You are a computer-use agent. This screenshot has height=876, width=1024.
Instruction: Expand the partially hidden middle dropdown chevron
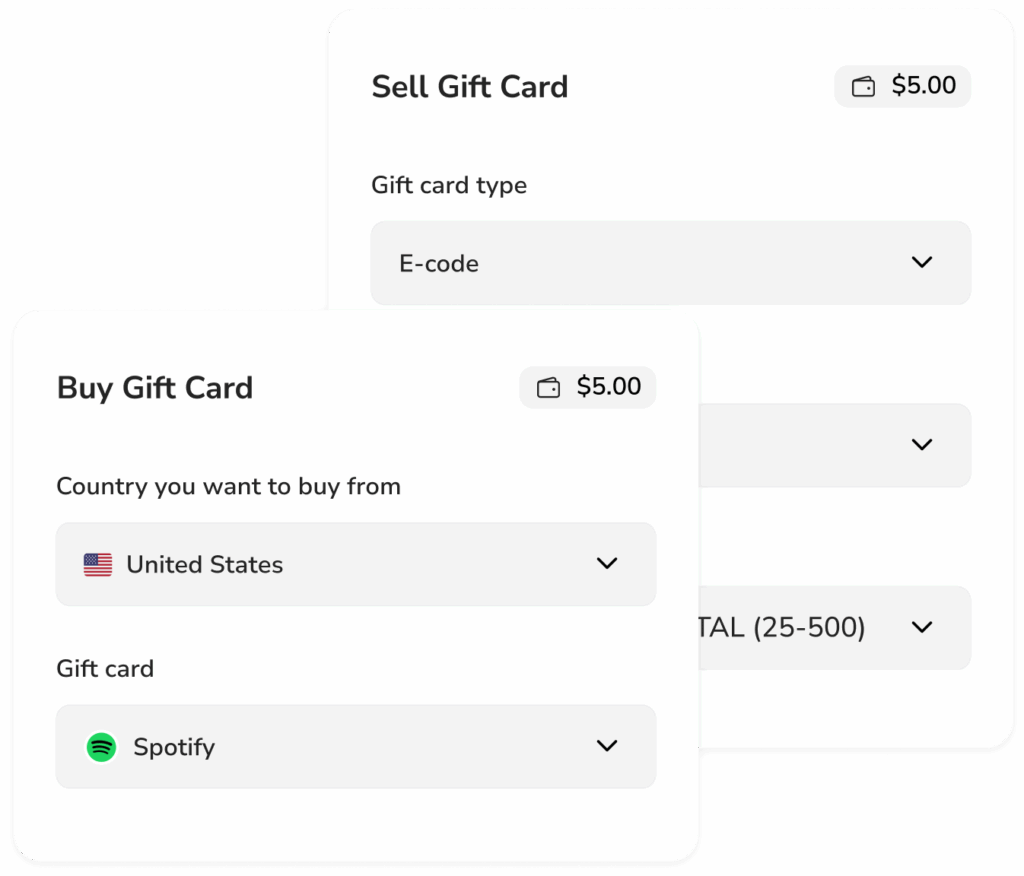[921, 445]
